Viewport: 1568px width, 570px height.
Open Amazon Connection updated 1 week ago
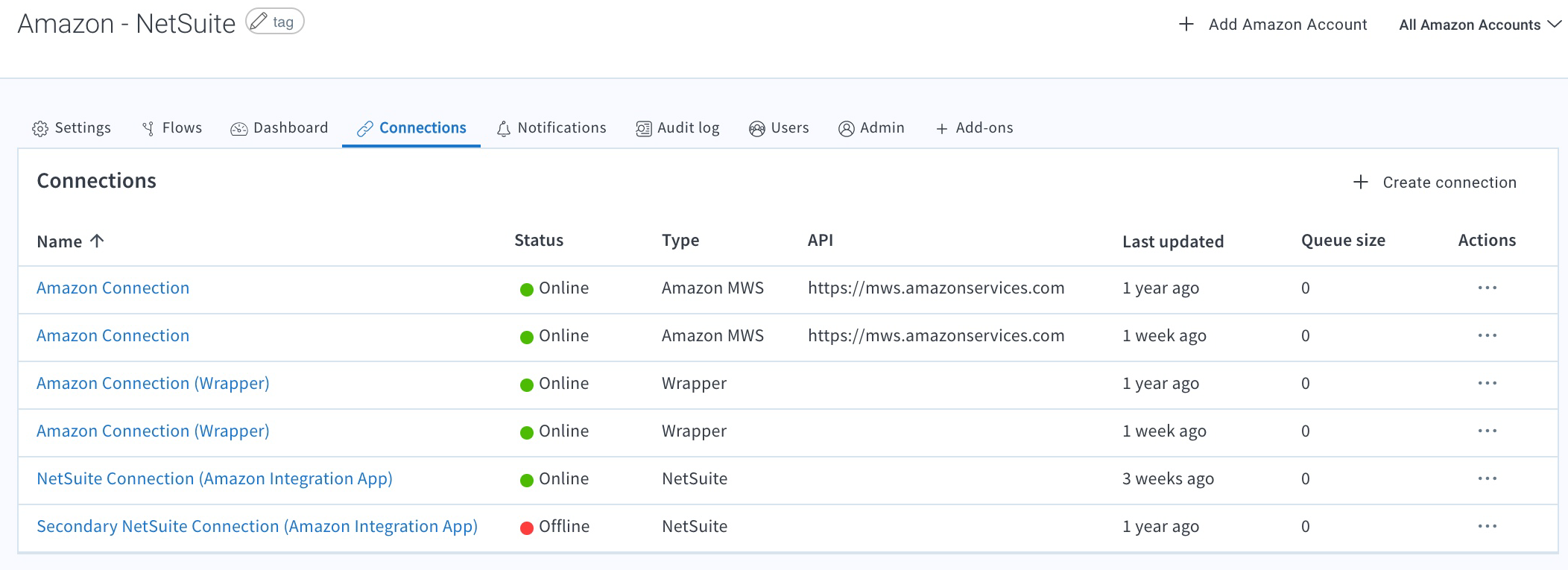click(x=113, y=336)
